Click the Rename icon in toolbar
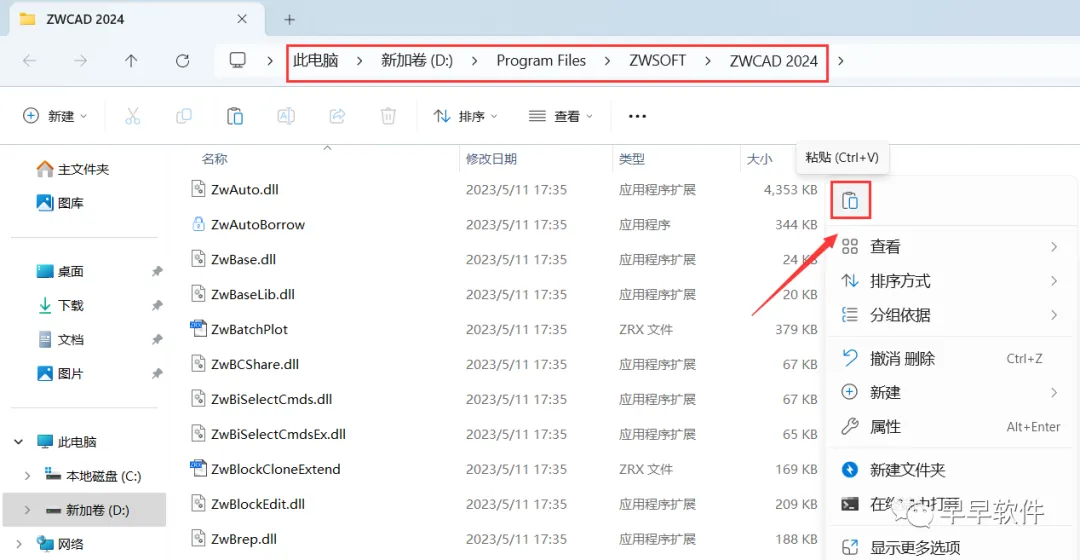 coord(286,116)
